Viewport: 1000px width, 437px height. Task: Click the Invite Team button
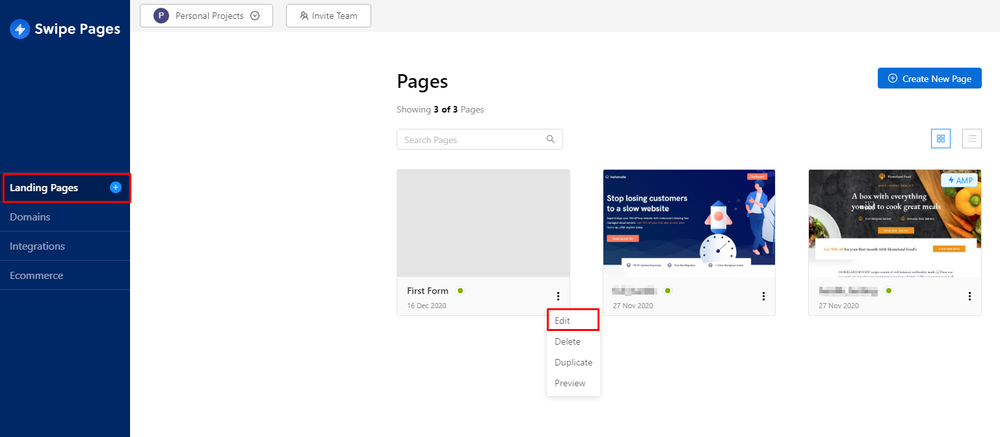point(328,16)
